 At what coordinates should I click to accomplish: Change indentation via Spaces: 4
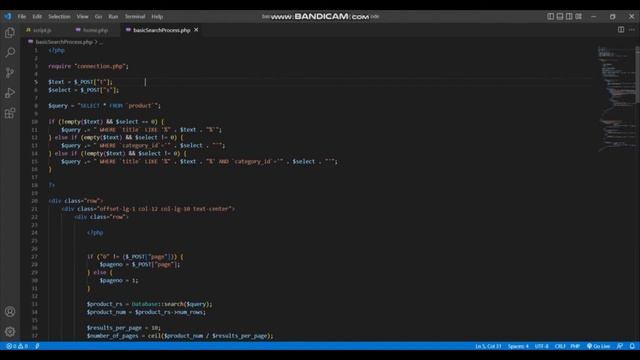pos(518,346)
